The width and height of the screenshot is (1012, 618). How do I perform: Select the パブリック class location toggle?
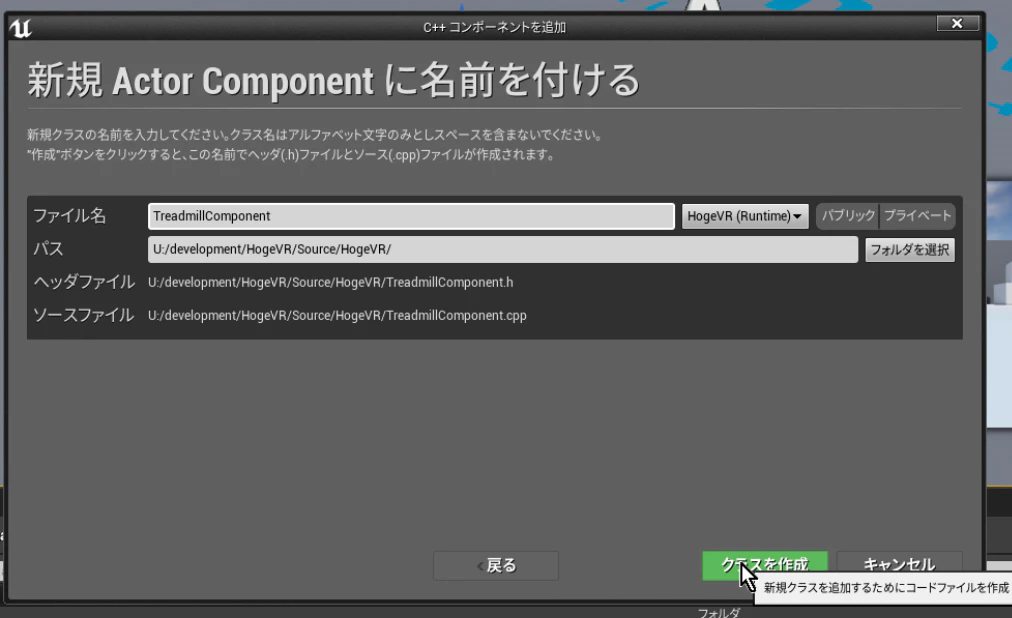[x=848, y=215]
